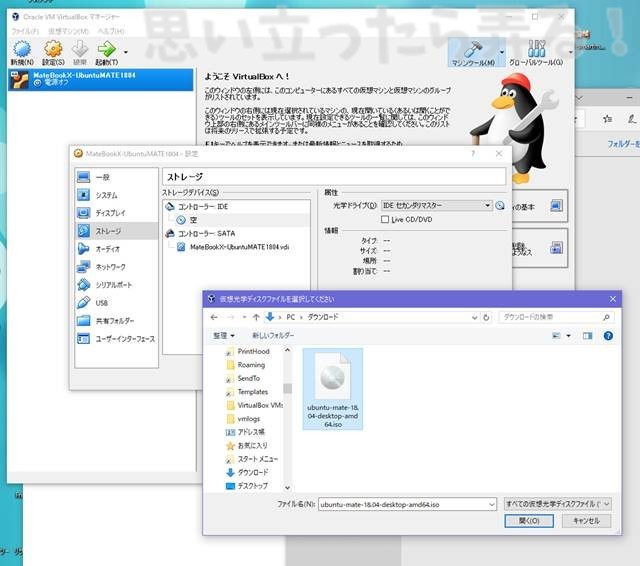This screenshot has width=640, height=566.
Task: Open Network (ネットワーク) settings category
Action: pyautogui.click(x=116, y=267)
